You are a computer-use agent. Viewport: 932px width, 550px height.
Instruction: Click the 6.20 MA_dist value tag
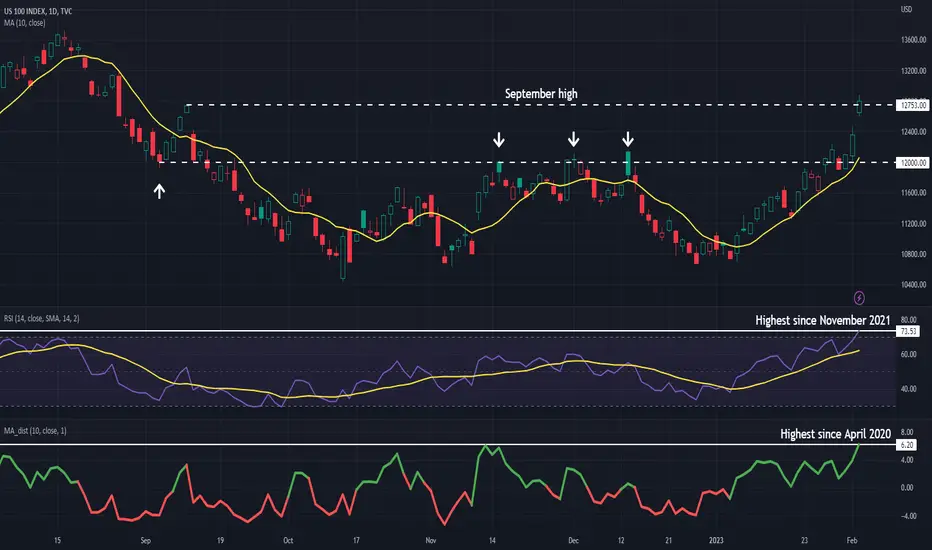pos(906,445)
